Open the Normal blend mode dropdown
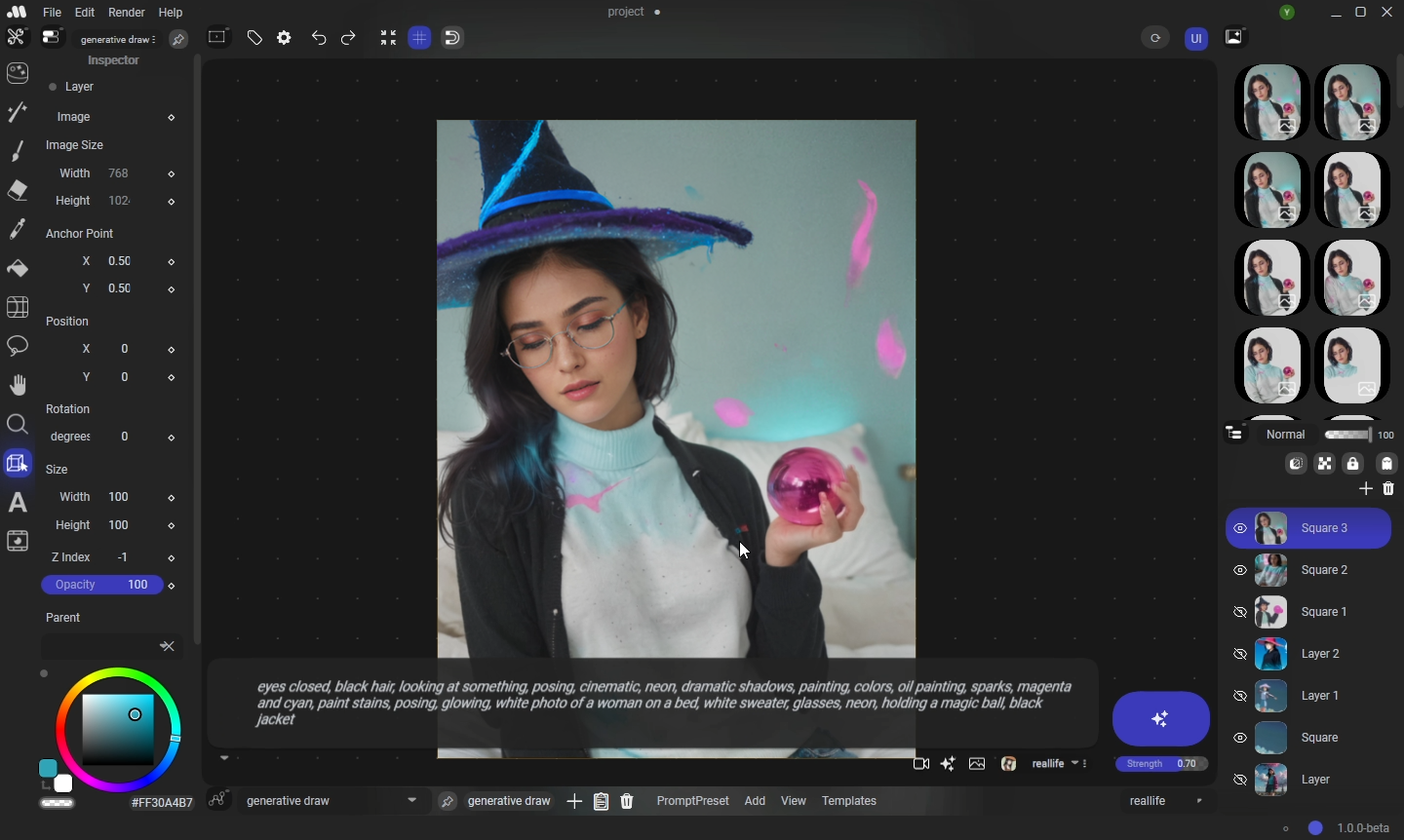Image resolution: width=1404 pixels, height=840 pixels. [1287, 436]
